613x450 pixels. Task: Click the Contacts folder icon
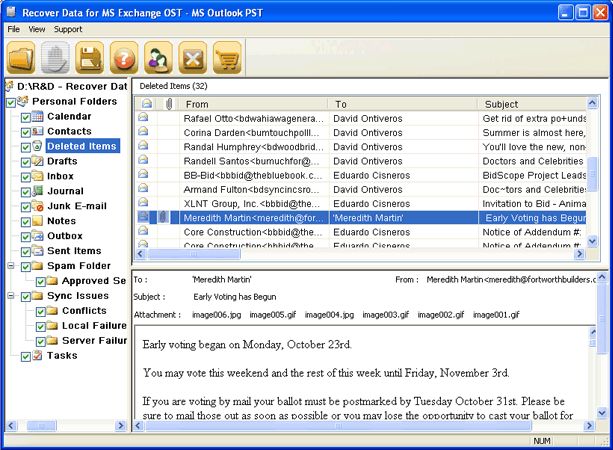tap(38, 131)
